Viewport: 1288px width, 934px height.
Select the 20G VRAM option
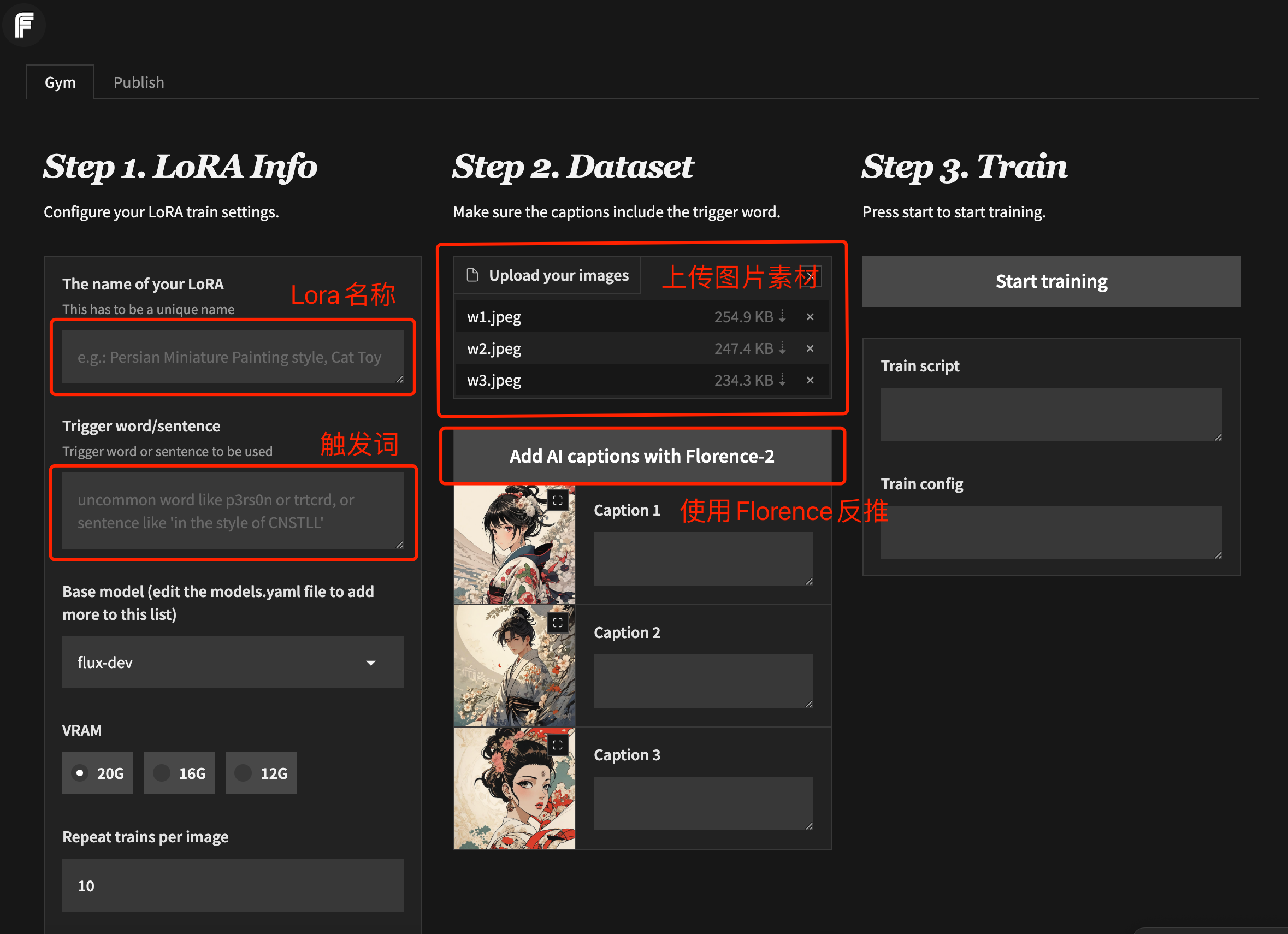(x=80, y=773)
